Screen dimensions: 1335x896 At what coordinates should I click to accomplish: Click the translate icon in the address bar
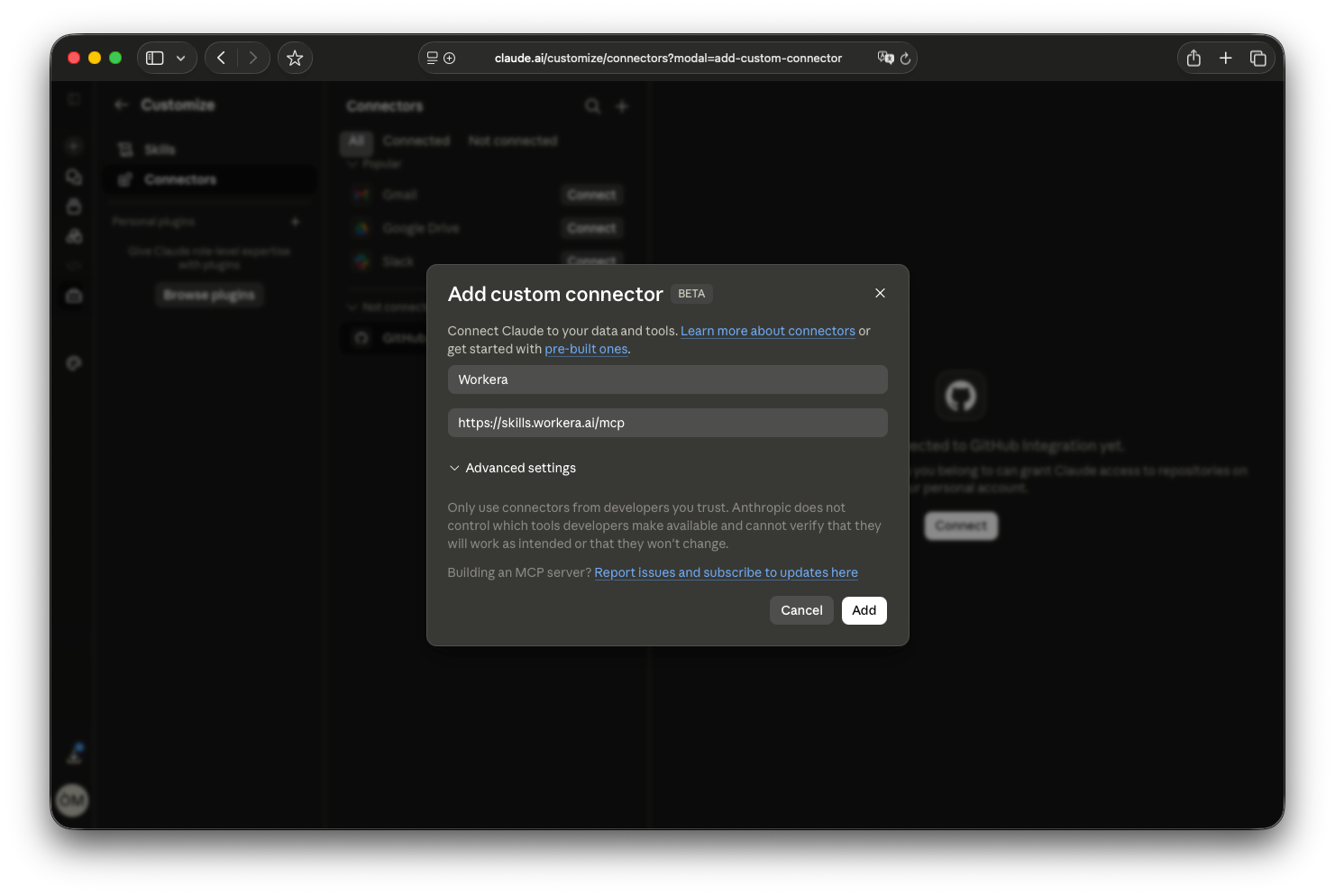(886, 58)
